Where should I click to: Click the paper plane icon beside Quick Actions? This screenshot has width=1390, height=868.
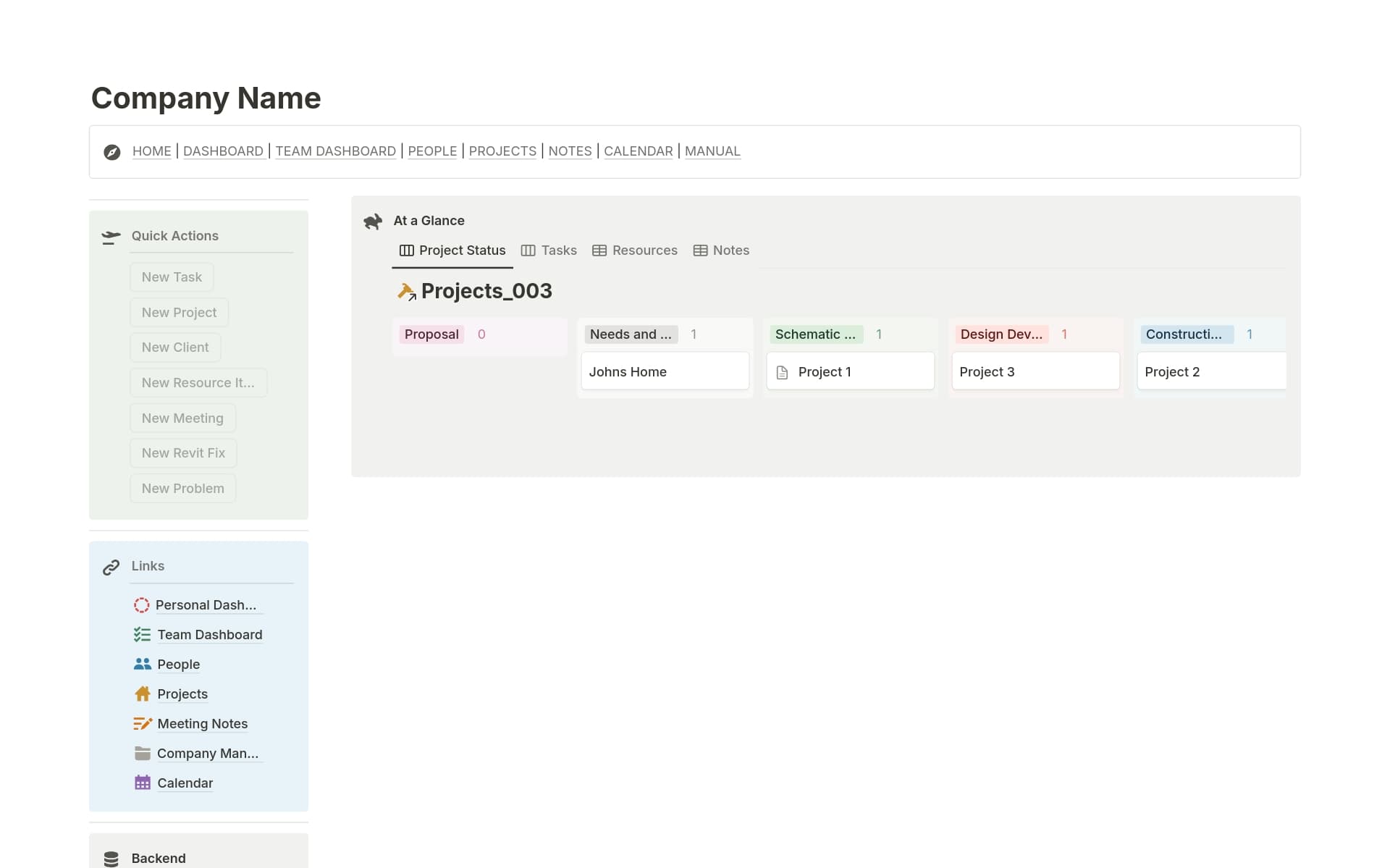click(x=110, y=236)
